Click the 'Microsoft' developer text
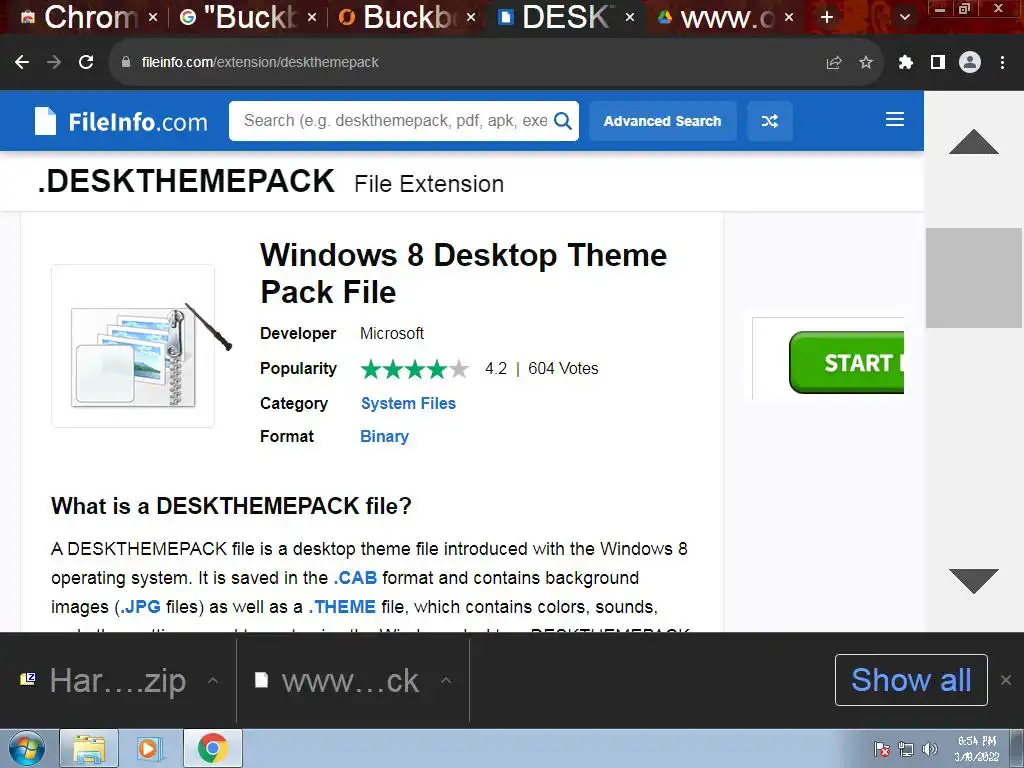The height and width of the screenshot is (768, 1024). [x=392, y=334]
